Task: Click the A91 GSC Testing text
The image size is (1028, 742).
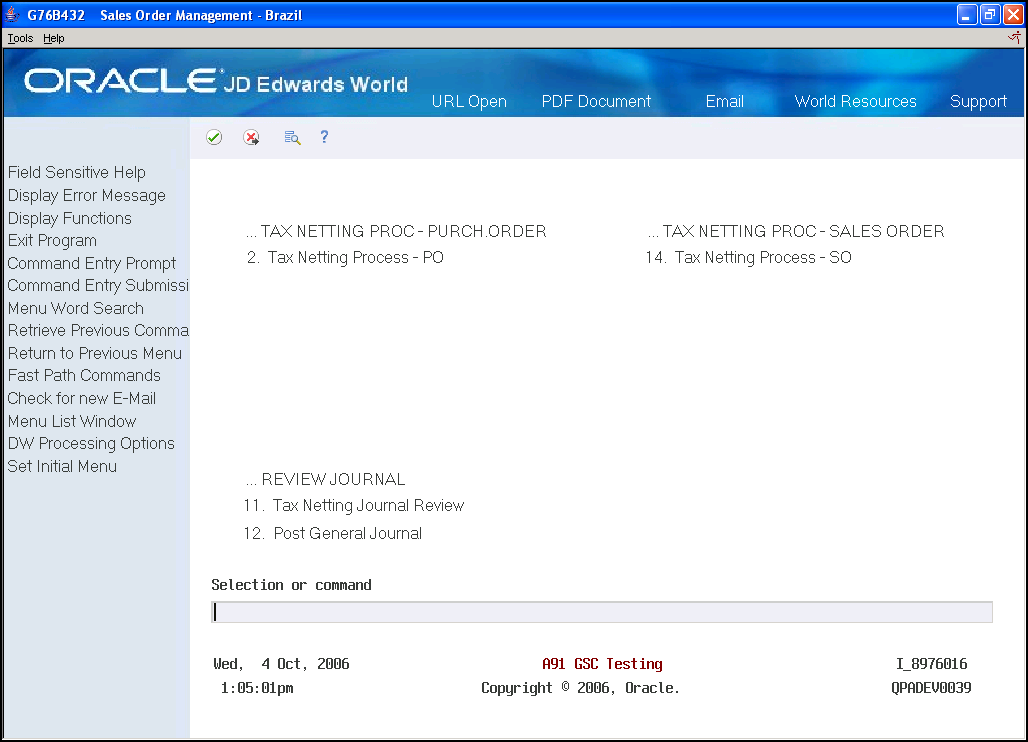Action: 602,664
